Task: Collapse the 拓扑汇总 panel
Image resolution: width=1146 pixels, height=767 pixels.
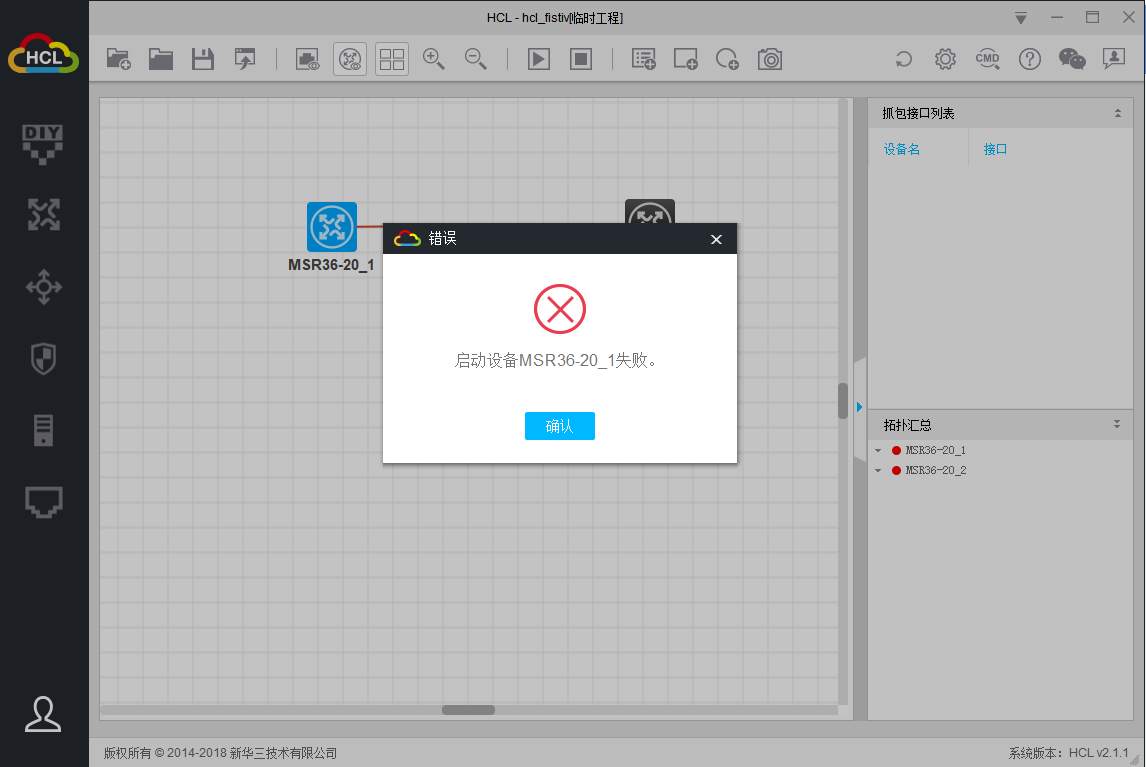Action: click(x=1117, y=425)
